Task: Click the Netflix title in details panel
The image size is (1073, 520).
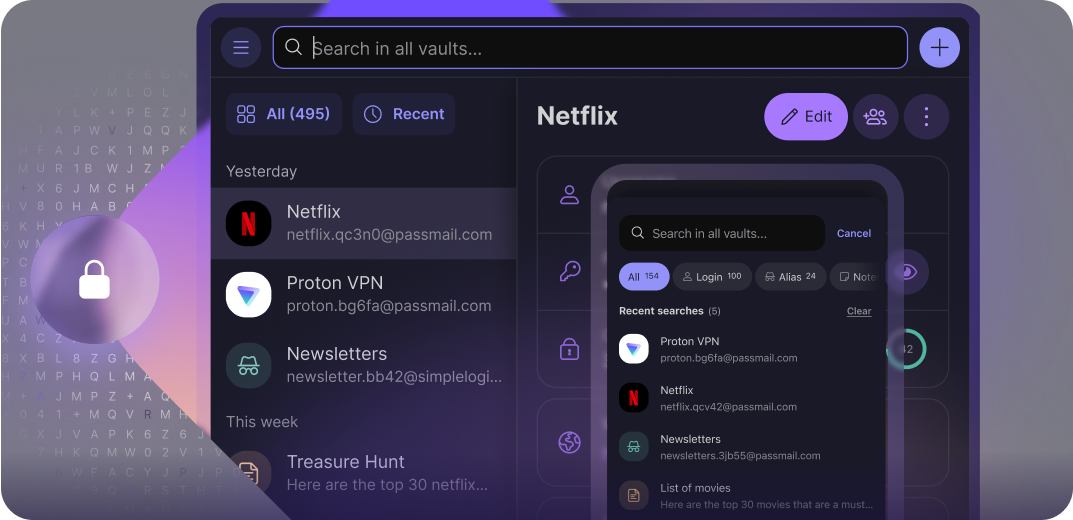Action: click(577, 116)
